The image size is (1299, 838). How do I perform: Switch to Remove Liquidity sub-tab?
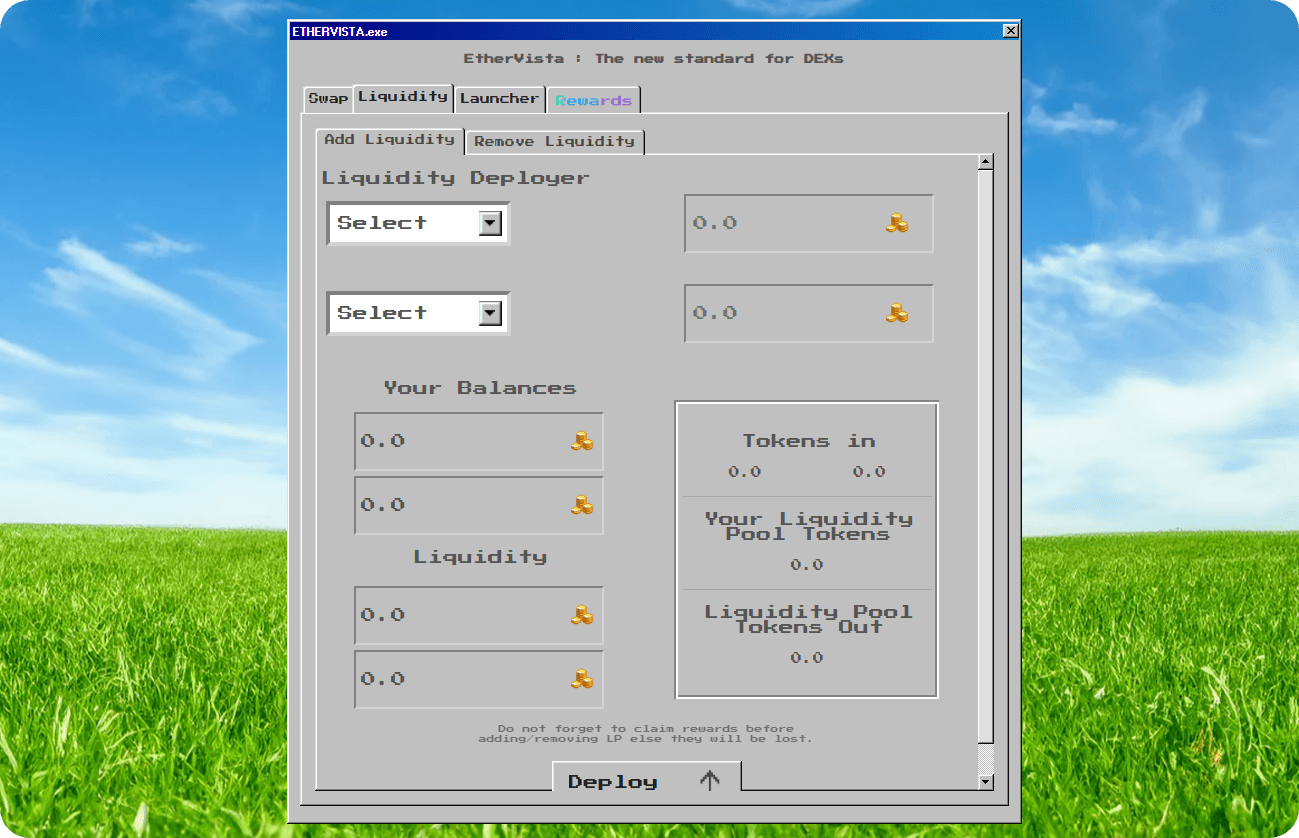click(x=555, y=142)
